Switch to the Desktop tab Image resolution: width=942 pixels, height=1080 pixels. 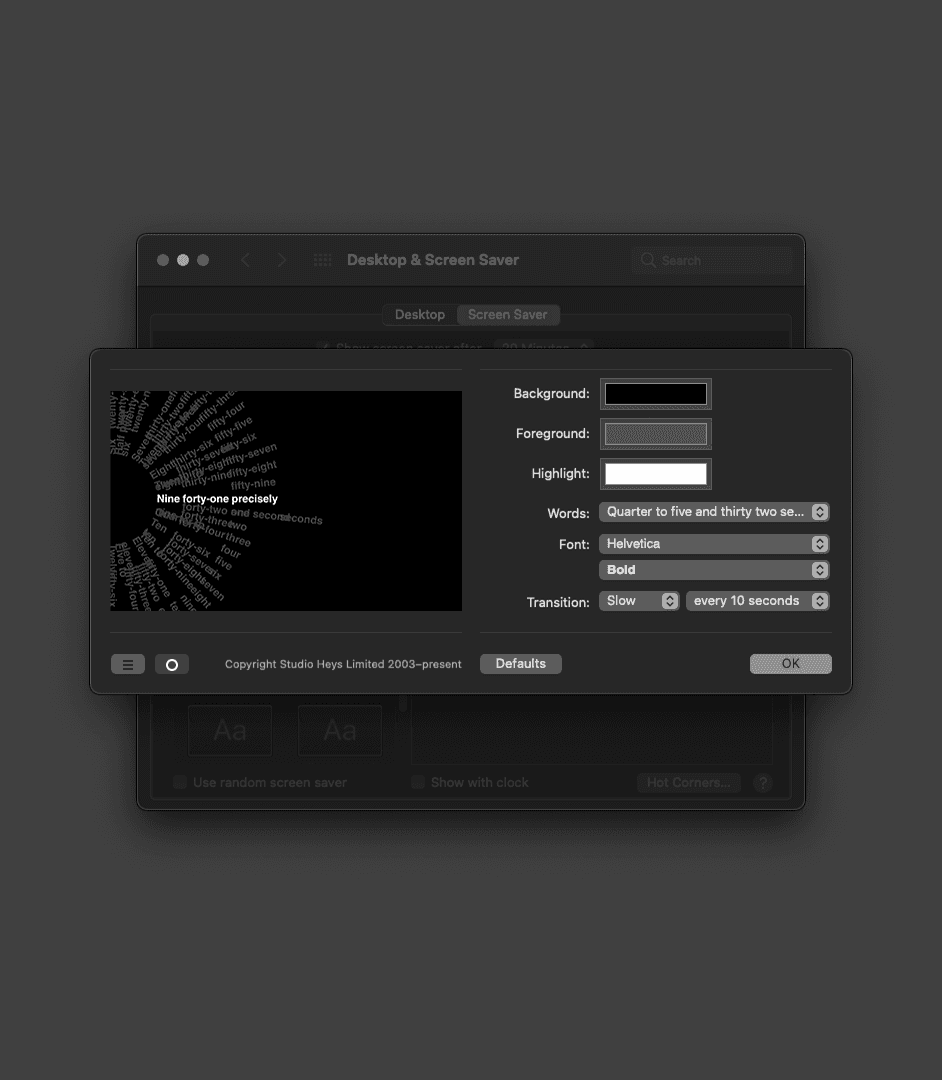pyautogui.click(x=420, y=315)
